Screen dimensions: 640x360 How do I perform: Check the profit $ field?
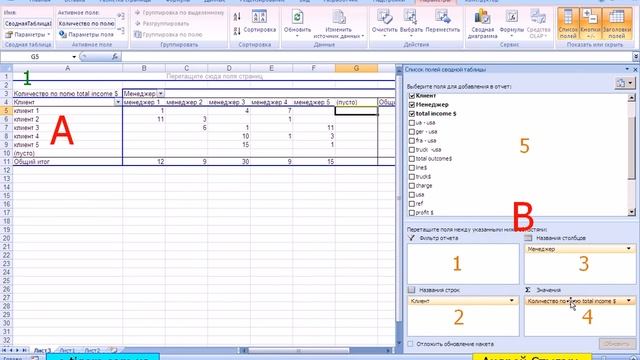[411, 213]
